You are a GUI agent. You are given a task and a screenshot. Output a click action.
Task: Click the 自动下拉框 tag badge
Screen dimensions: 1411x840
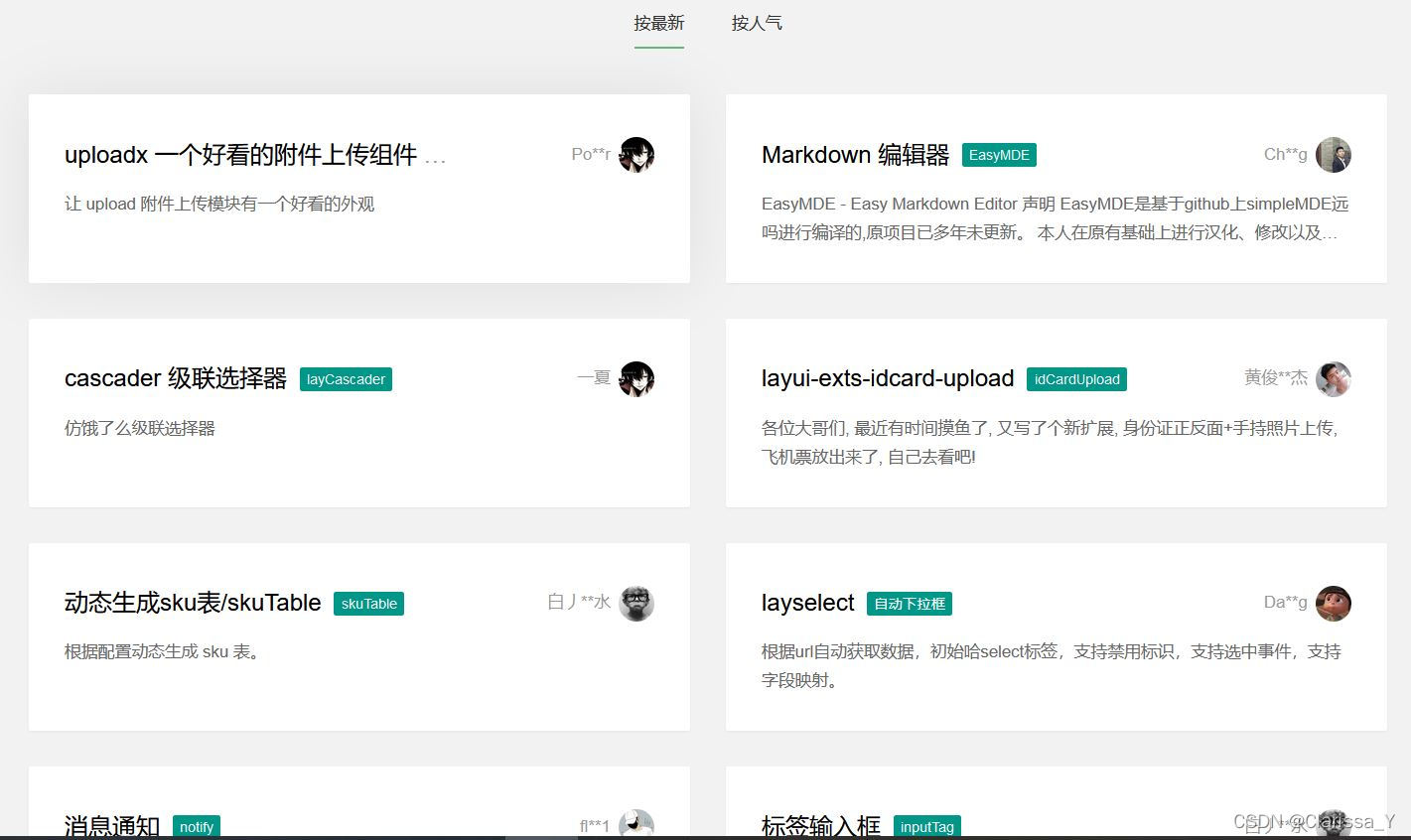pyautogui.click(x=909, y=604)
